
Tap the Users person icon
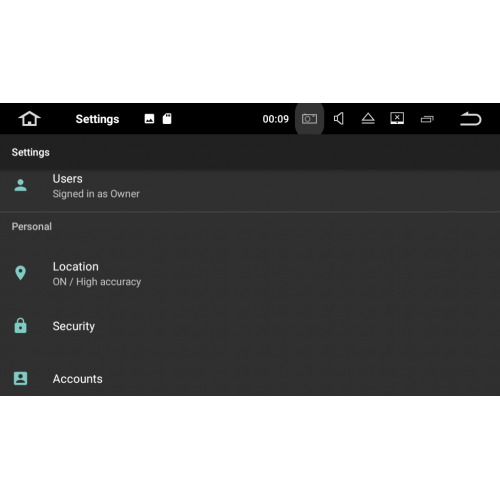click(20, 185)
